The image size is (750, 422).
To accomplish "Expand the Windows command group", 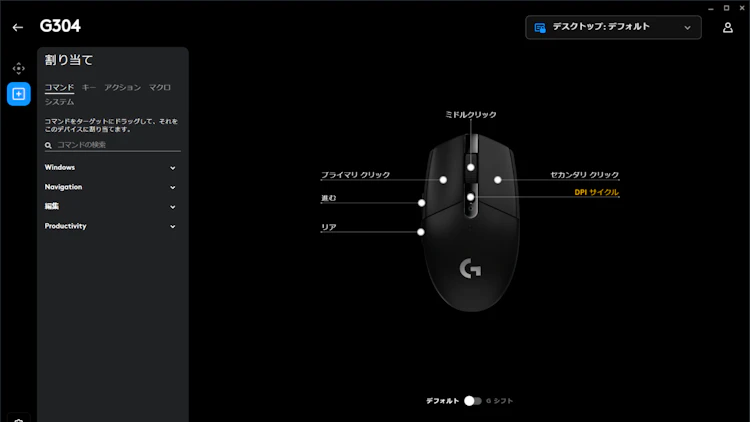I will coord(110,167).
